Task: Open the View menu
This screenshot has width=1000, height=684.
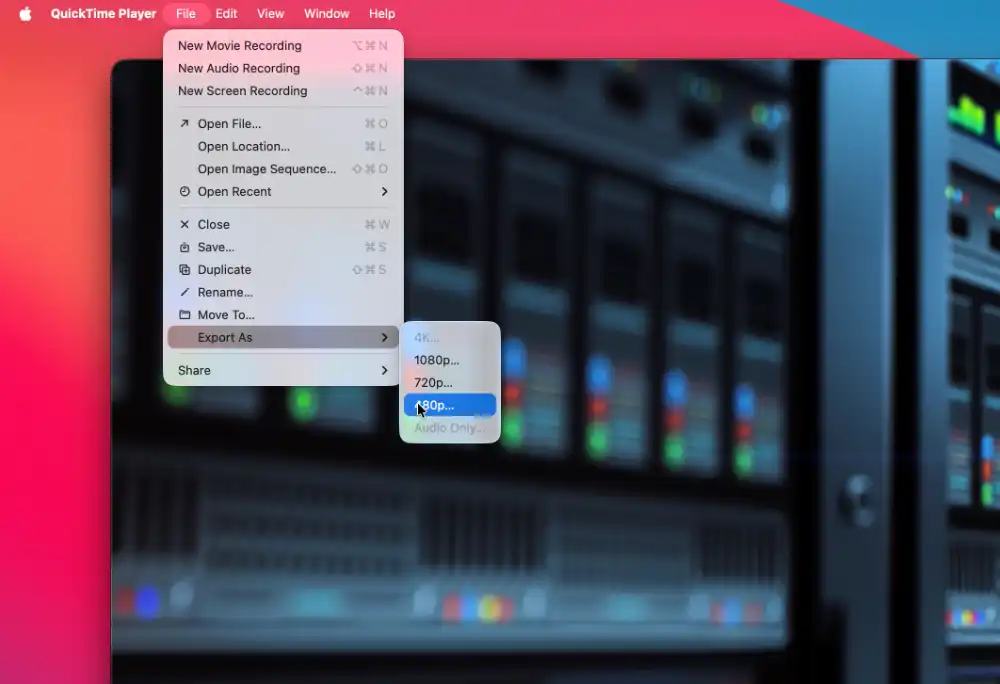Action: [x=270, y=14]
